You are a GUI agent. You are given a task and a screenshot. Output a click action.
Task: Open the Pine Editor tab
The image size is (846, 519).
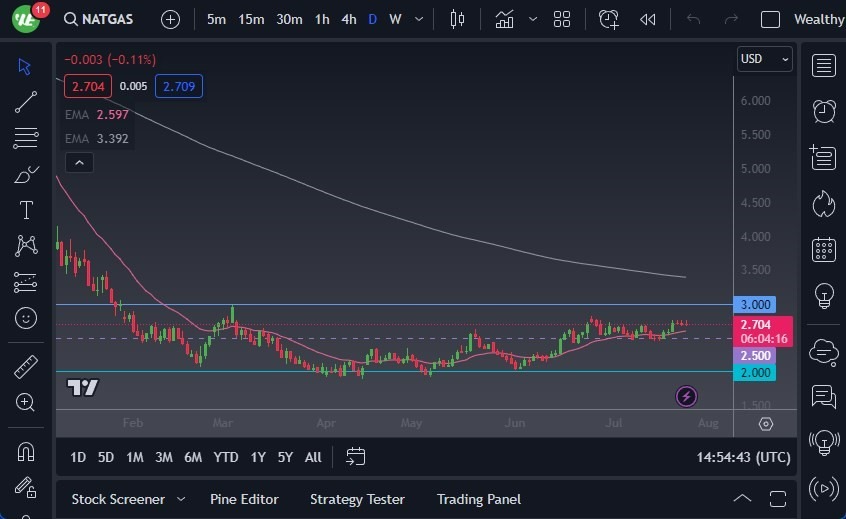click(244, 499)
